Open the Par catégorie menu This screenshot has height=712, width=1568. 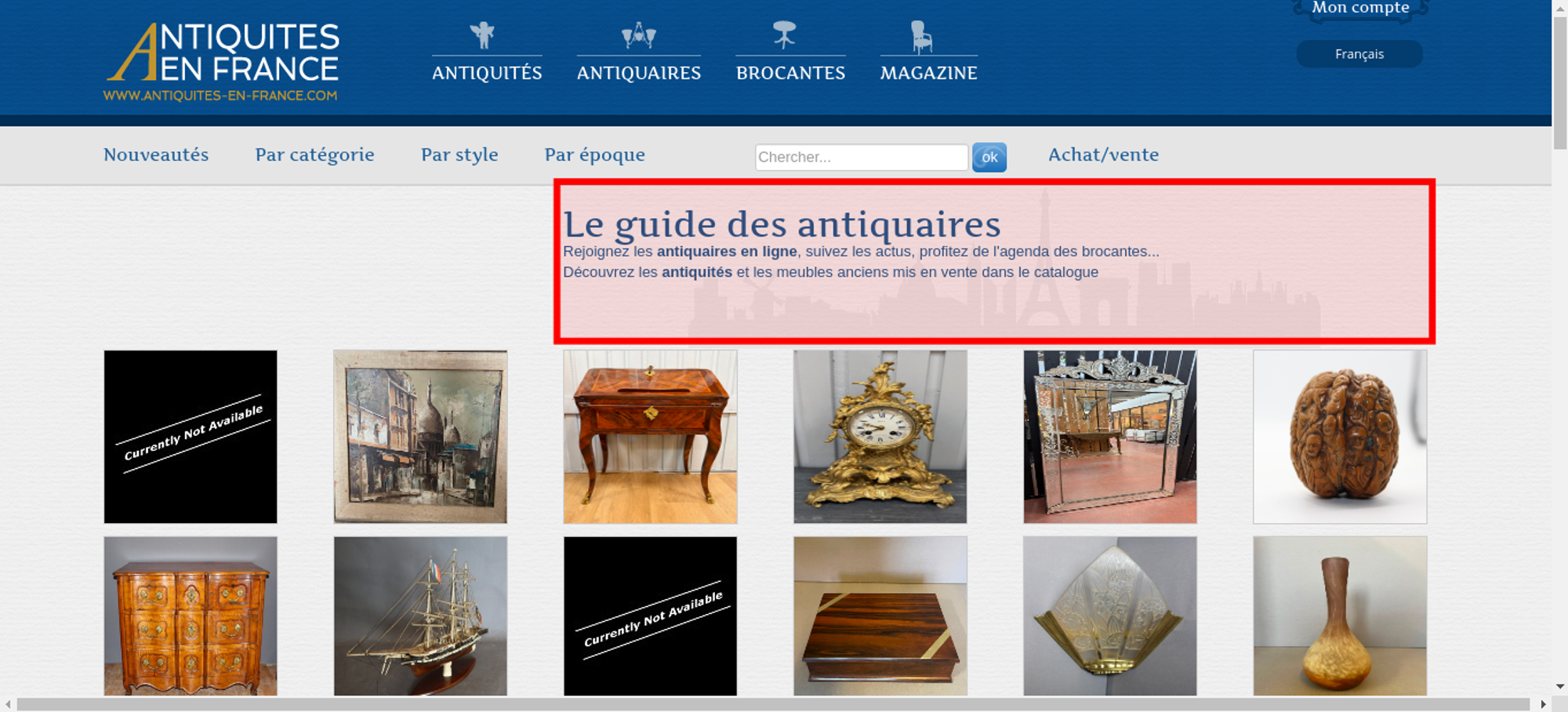(x=314, y=154)
